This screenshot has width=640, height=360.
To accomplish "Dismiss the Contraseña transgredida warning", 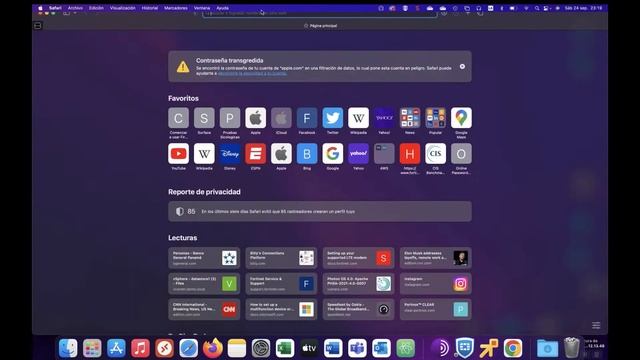I will click(x=462, y=67).
